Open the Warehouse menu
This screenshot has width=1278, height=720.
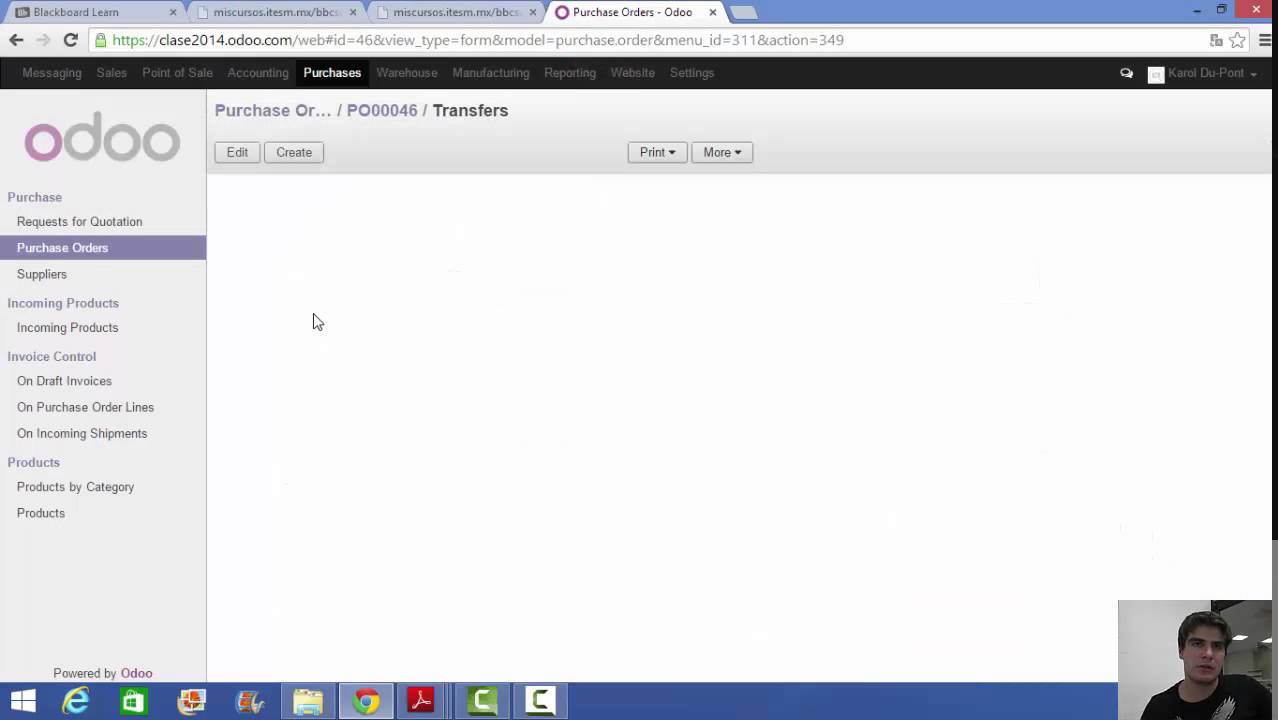(407, 73)
